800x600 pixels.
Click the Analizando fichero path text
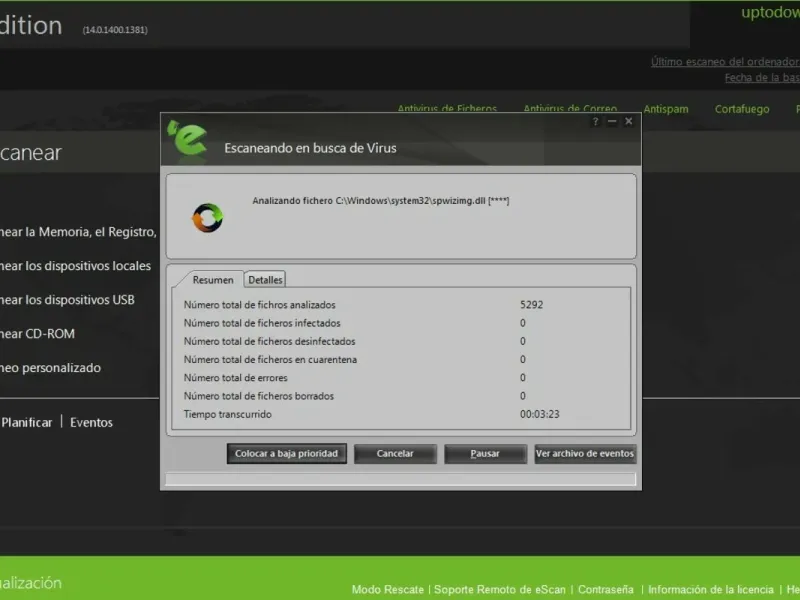[381, 201]
